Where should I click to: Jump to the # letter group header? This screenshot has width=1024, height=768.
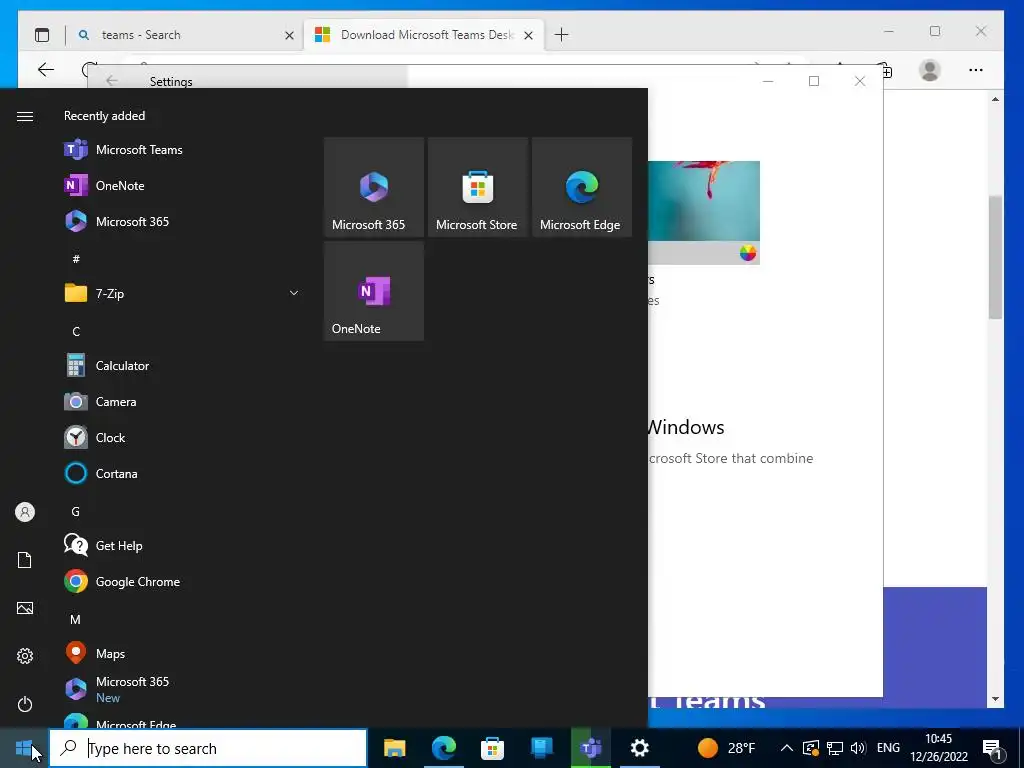point(76,259)
